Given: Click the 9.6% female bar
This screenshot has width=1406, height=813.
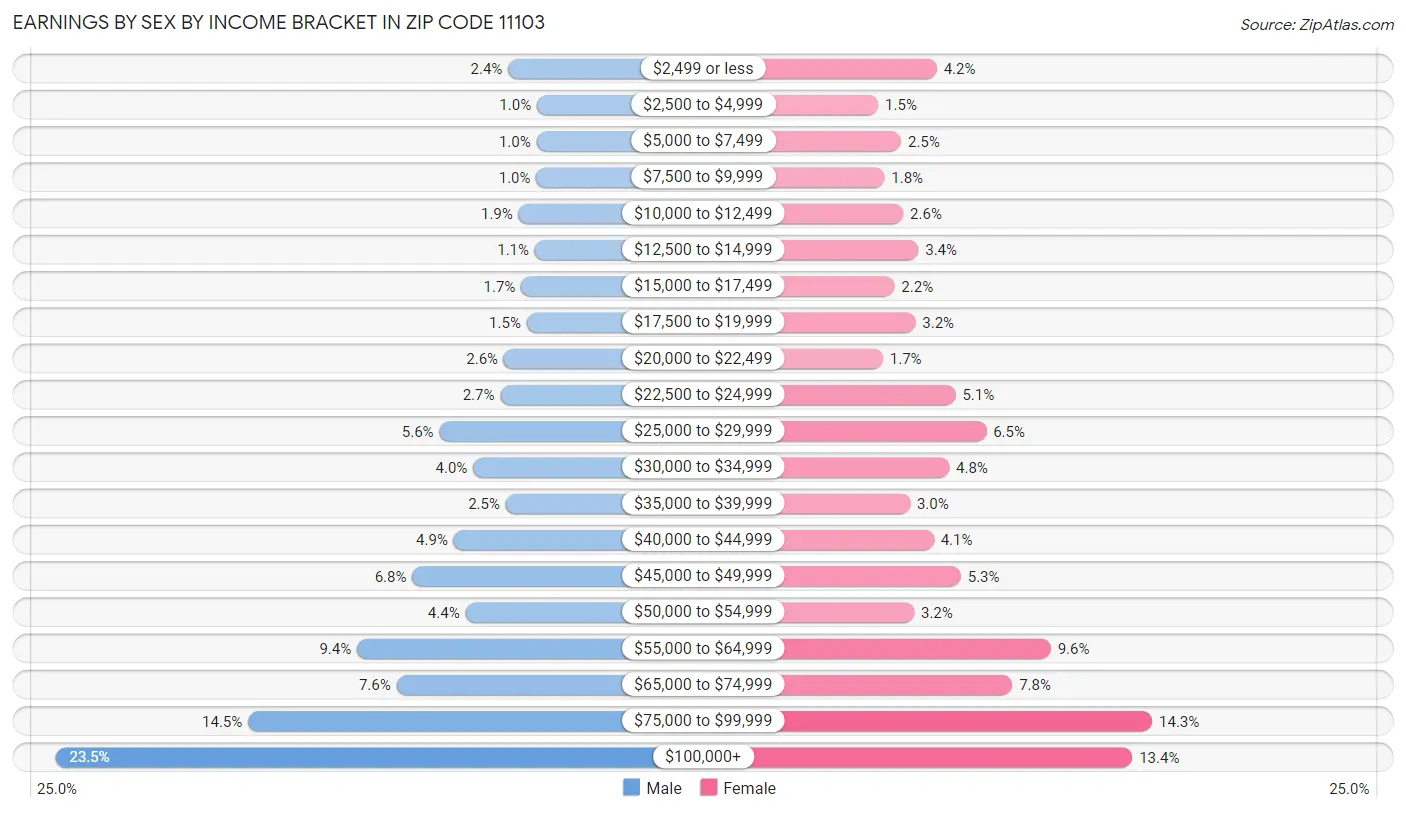Looking at the screenshot, I should tap(877, 648).
